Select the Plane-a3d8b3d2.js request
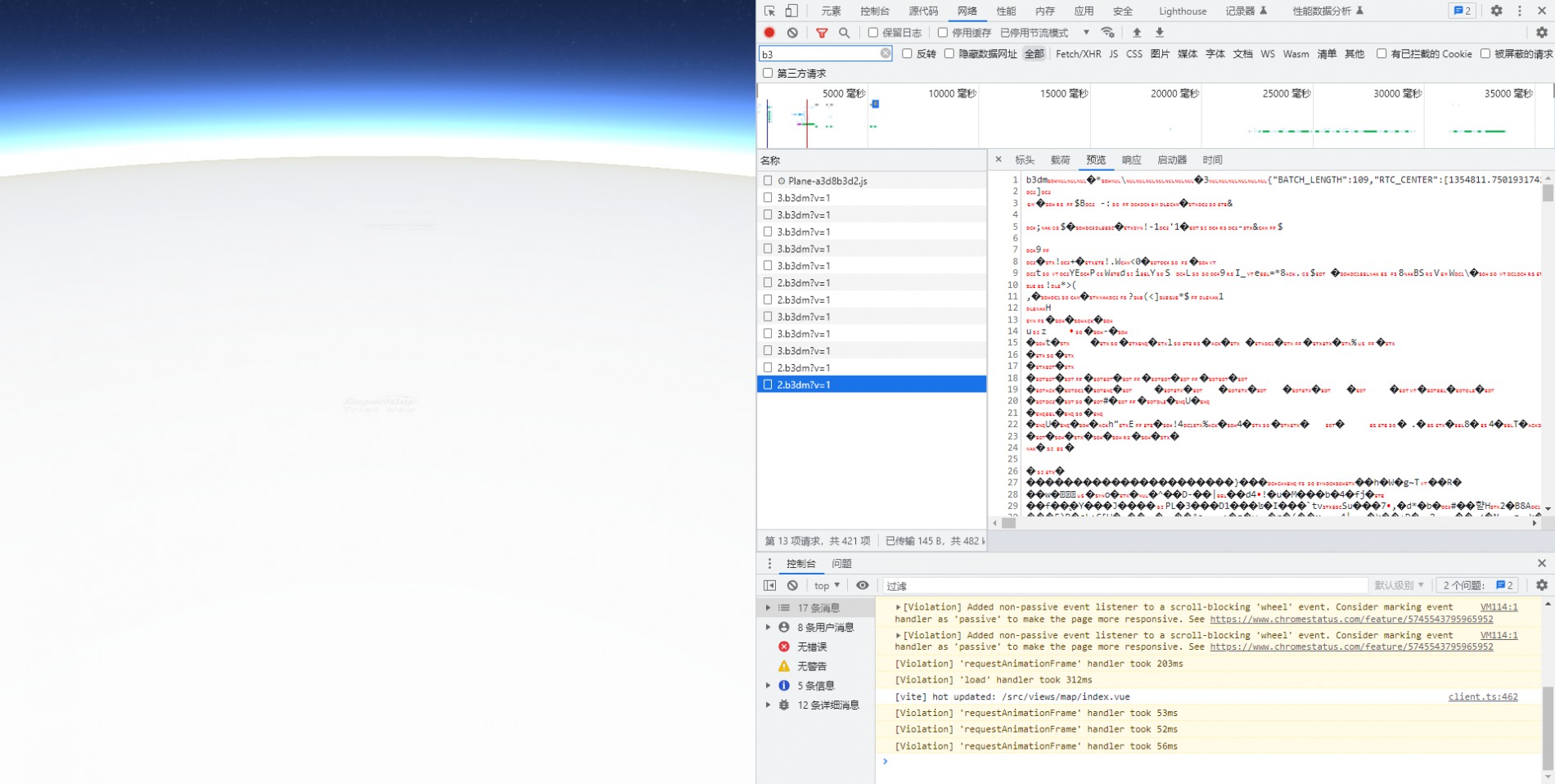 point(827,180)
